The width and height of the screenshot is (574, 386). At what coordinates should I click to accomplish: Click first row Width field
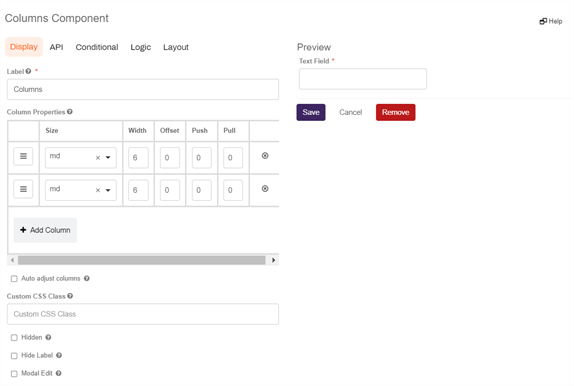pyautogui.click(x=138, y=158)
